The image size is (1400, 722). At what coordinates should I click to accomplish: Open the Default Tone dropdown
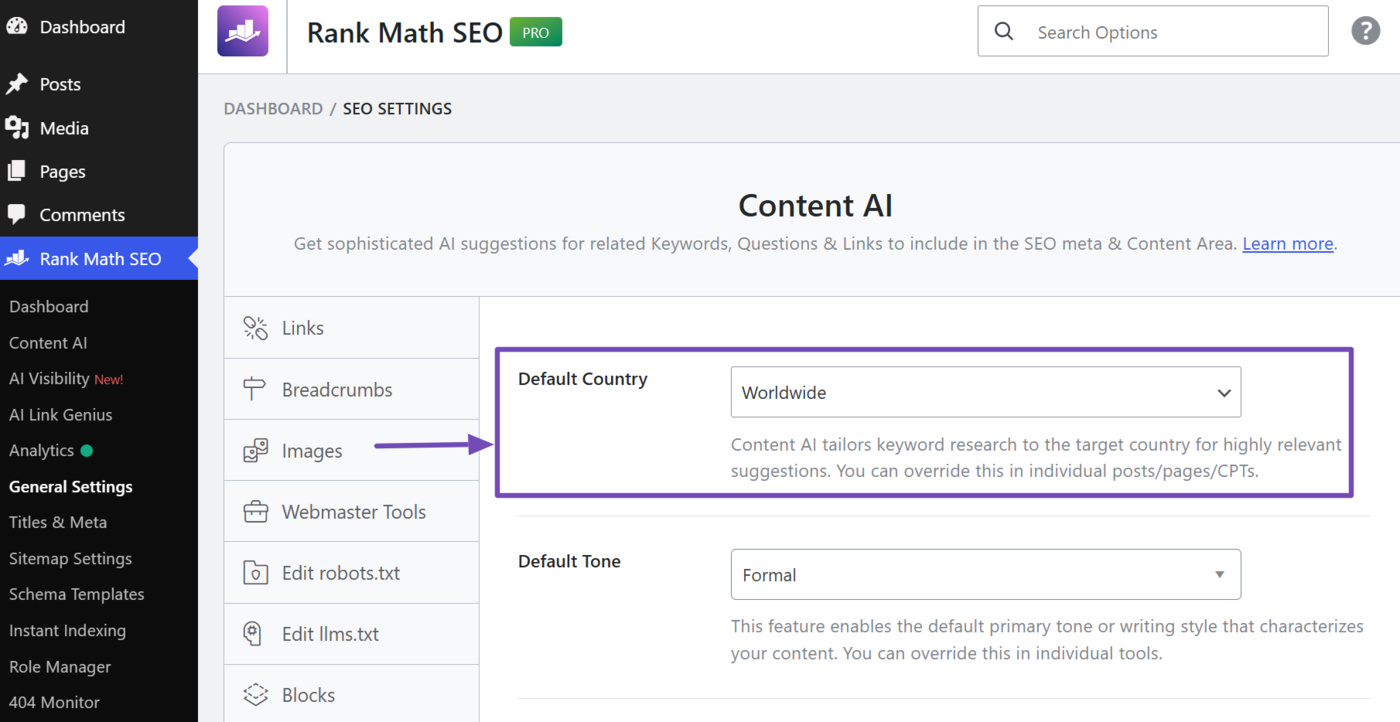pyautogui.click(x=986, y=575)
